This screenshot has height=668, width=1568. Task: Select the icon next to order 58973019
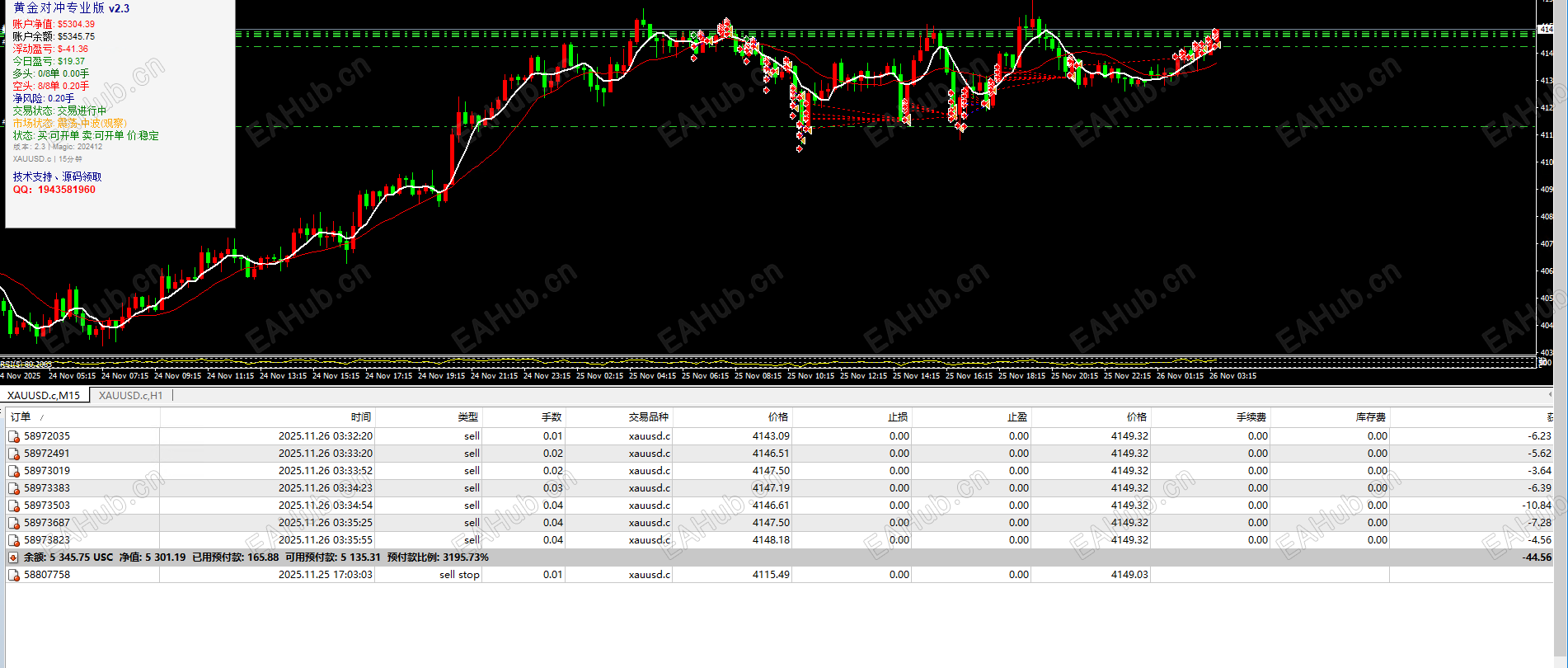point(14,471)
